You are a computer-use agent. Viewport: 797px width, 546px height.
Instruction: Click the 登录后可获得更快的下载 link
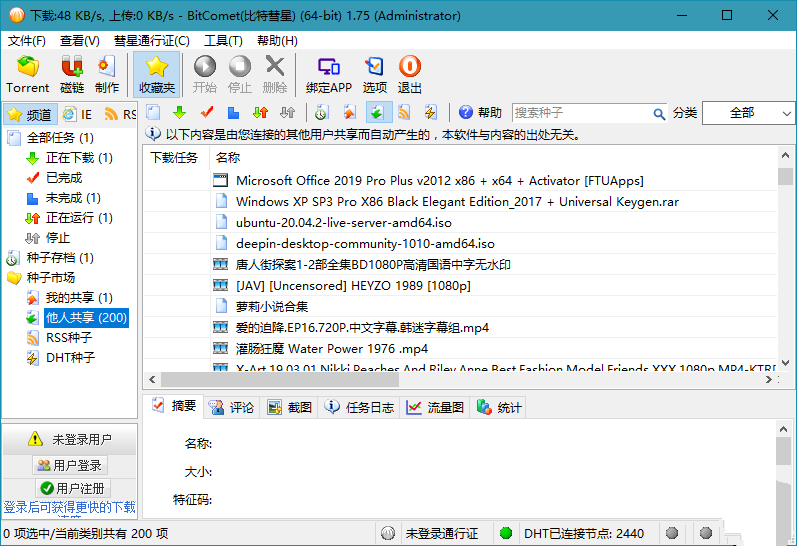coord(70,507)
